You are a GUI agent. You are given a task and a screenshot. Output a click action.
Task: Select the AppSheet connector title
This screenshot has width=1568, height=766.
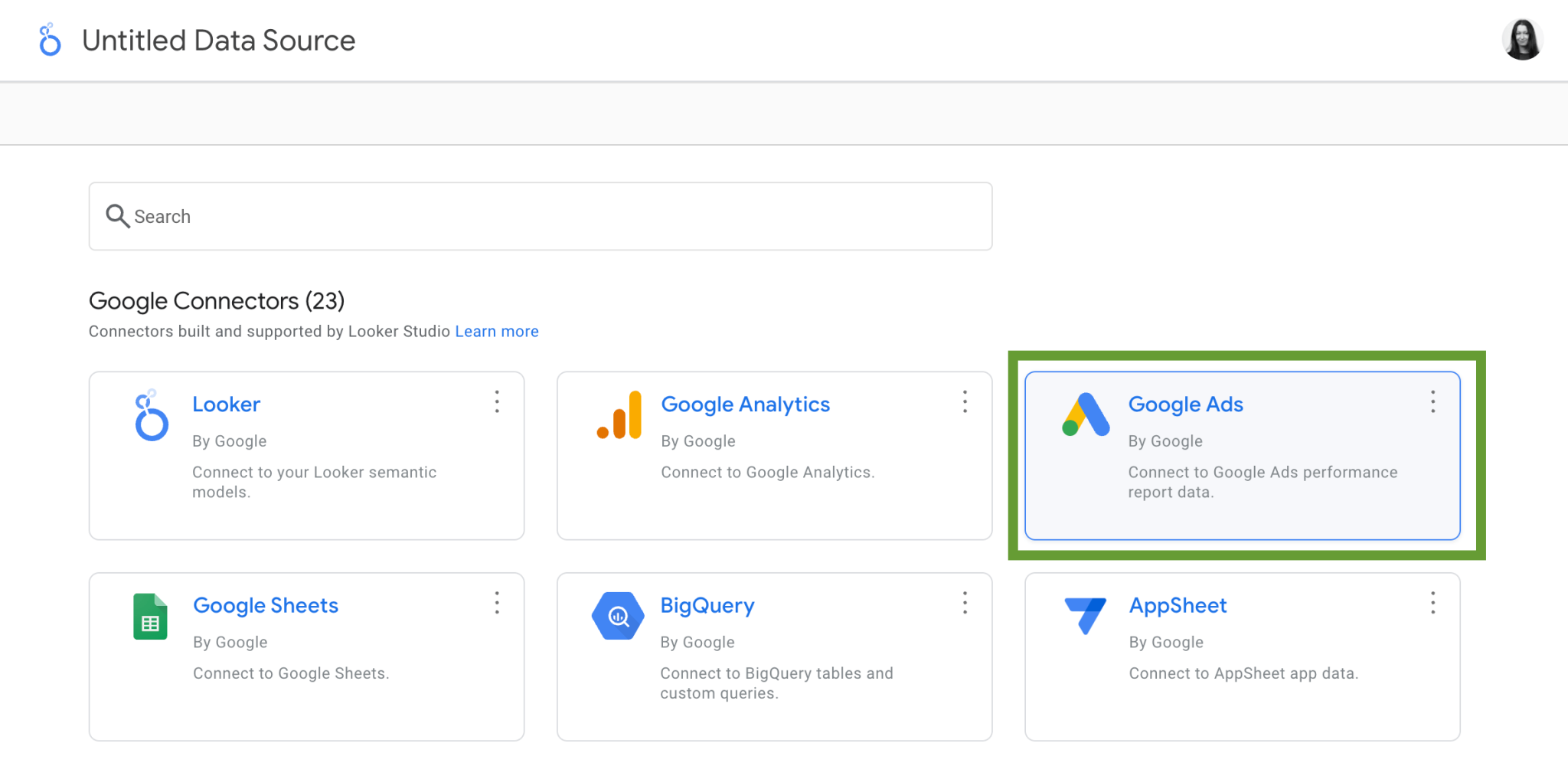[1178, 606]
